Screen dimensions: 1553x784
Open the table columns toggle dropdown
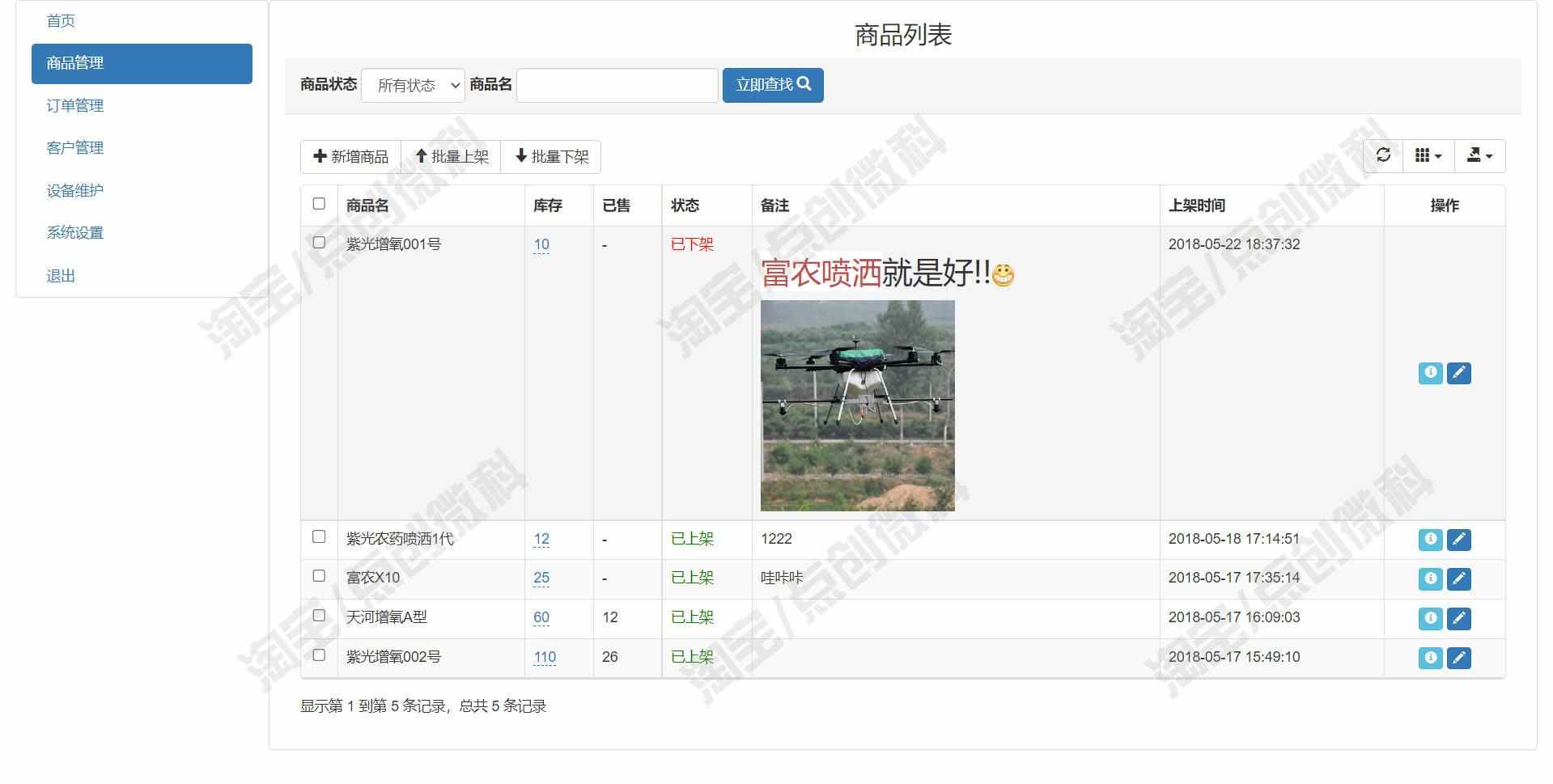(x=1428, y=155)
